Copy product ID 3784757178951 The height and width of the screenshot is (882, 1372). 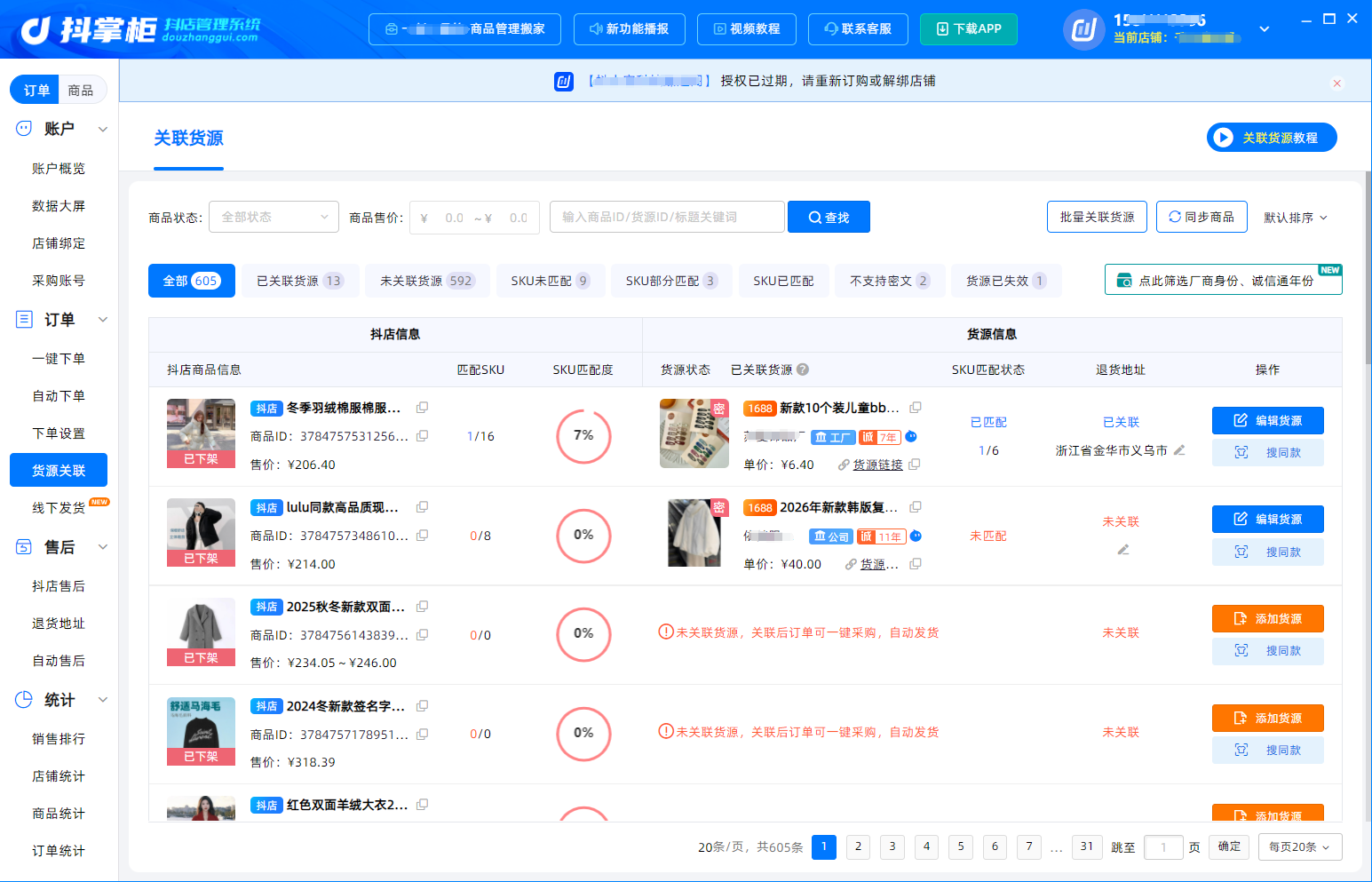[x=423, y=735]
